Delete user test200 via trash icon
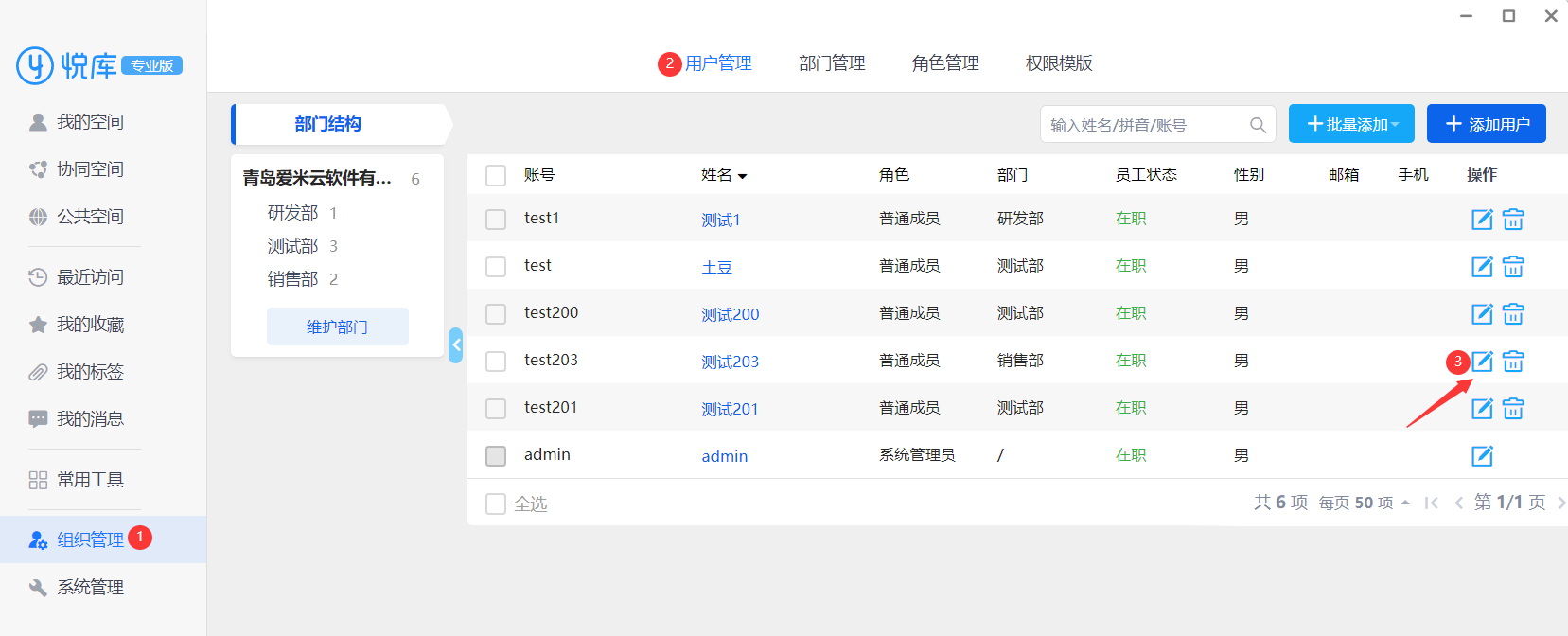The height and width of the screenshot is (636, 1568). tap(1513, 314)
